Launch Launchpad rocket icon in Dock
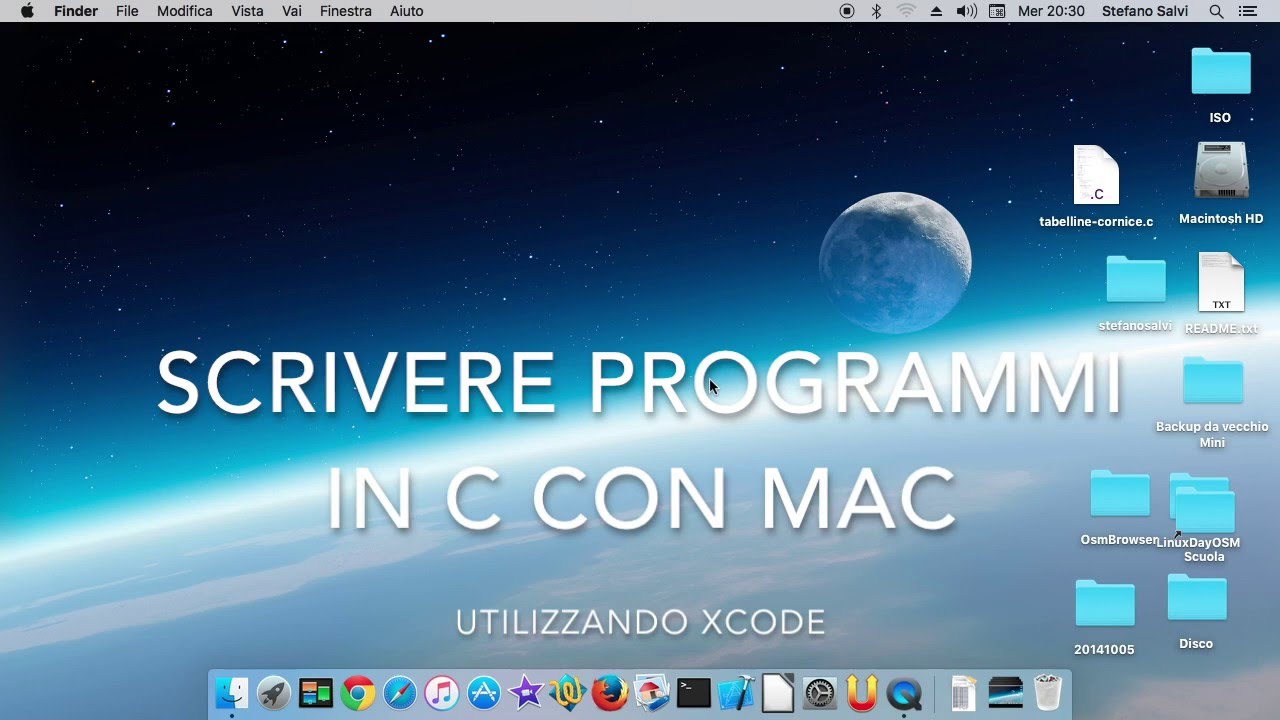Viewport: 1280px width, 720px height. click(273, 692)
